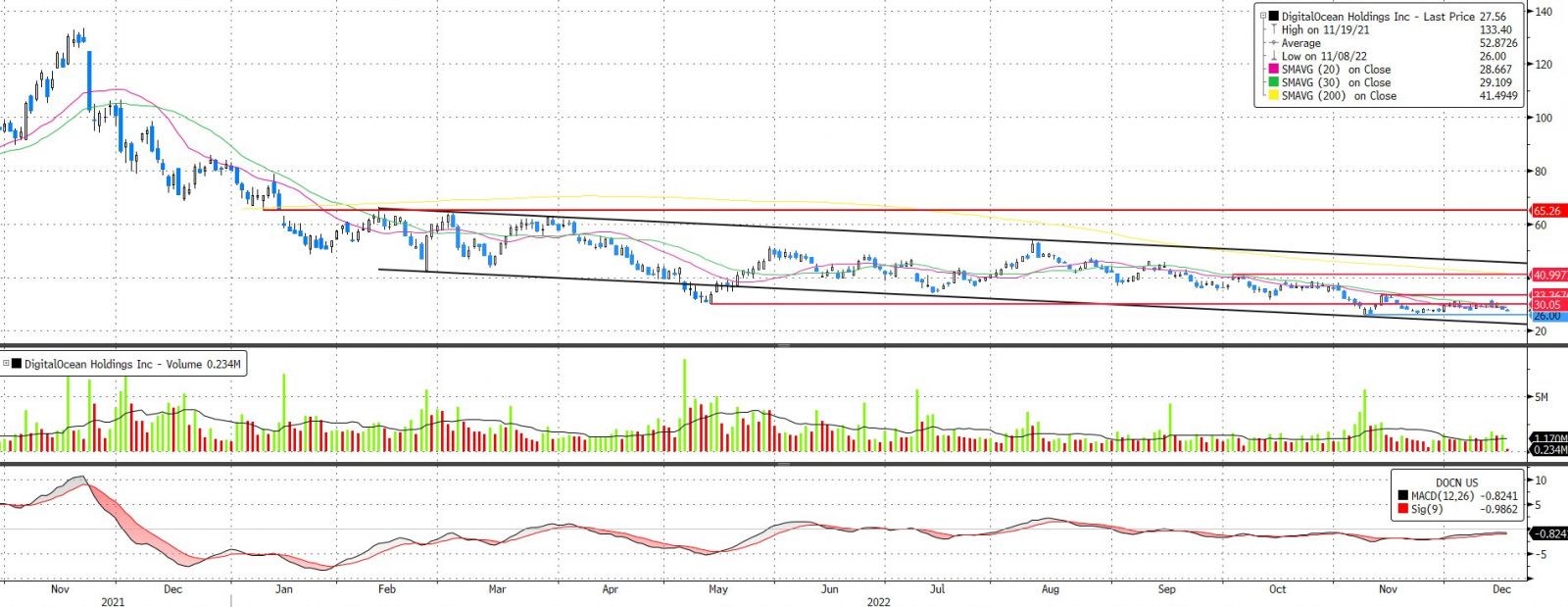1568x607 pixels.
Task: Click the 'Jul' time axis label
Action: (x=938, y=589)
